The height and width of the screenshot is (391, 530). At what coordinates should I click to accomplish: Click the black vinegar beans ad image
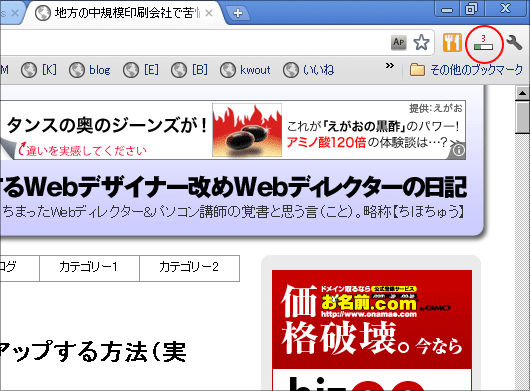pyautogui.click(x=247, y=130)
